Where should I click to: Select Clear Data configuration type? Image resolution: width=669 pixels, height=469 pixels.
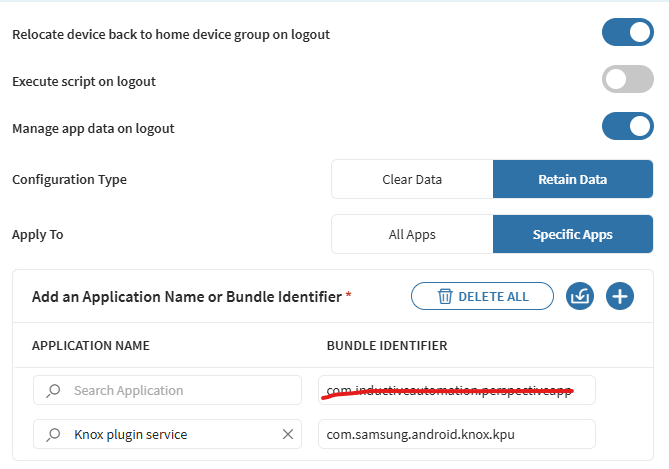pos(411,180)
